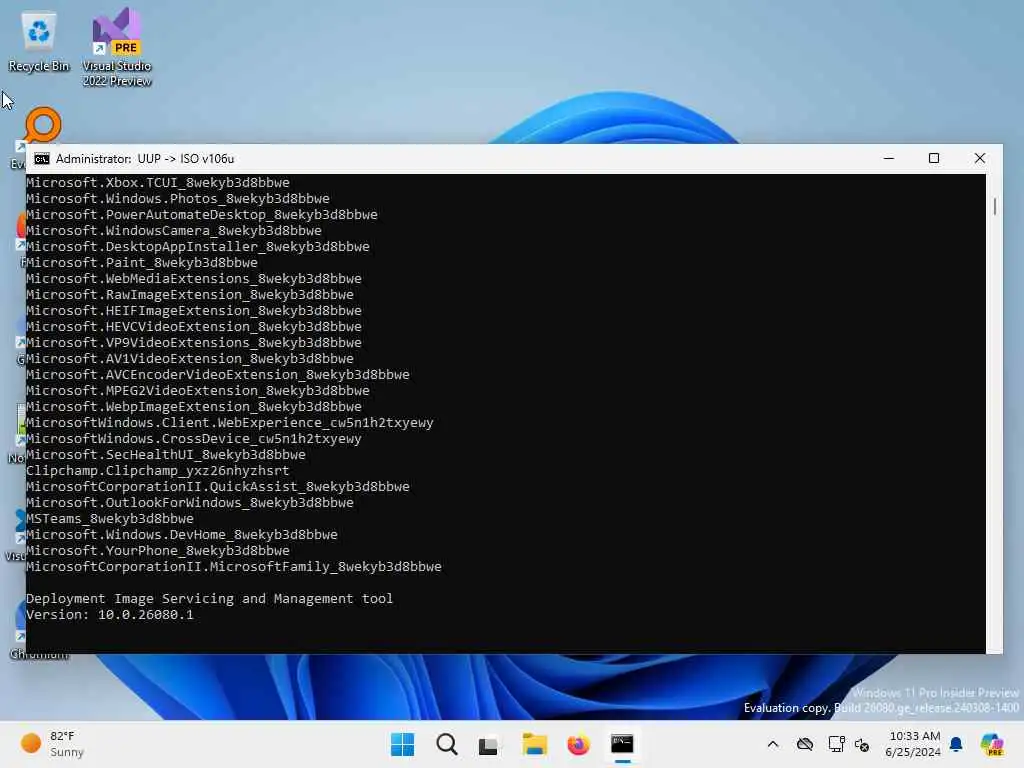Screen dimensions: 1024x768
Task: Open the notifications bell icon
Action: coord(956,744)
